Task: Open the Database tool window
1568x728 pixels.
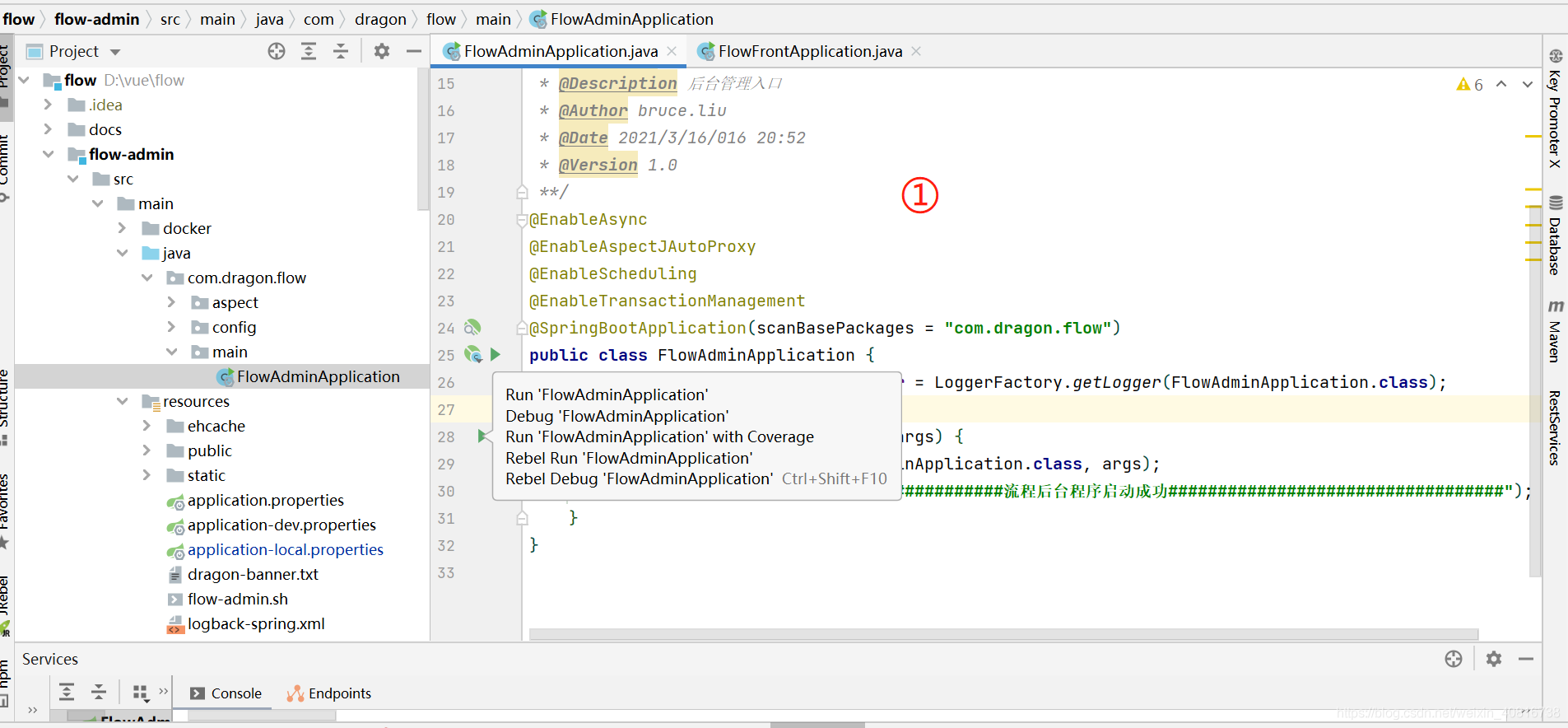Action: click(x=1555, y=236)
